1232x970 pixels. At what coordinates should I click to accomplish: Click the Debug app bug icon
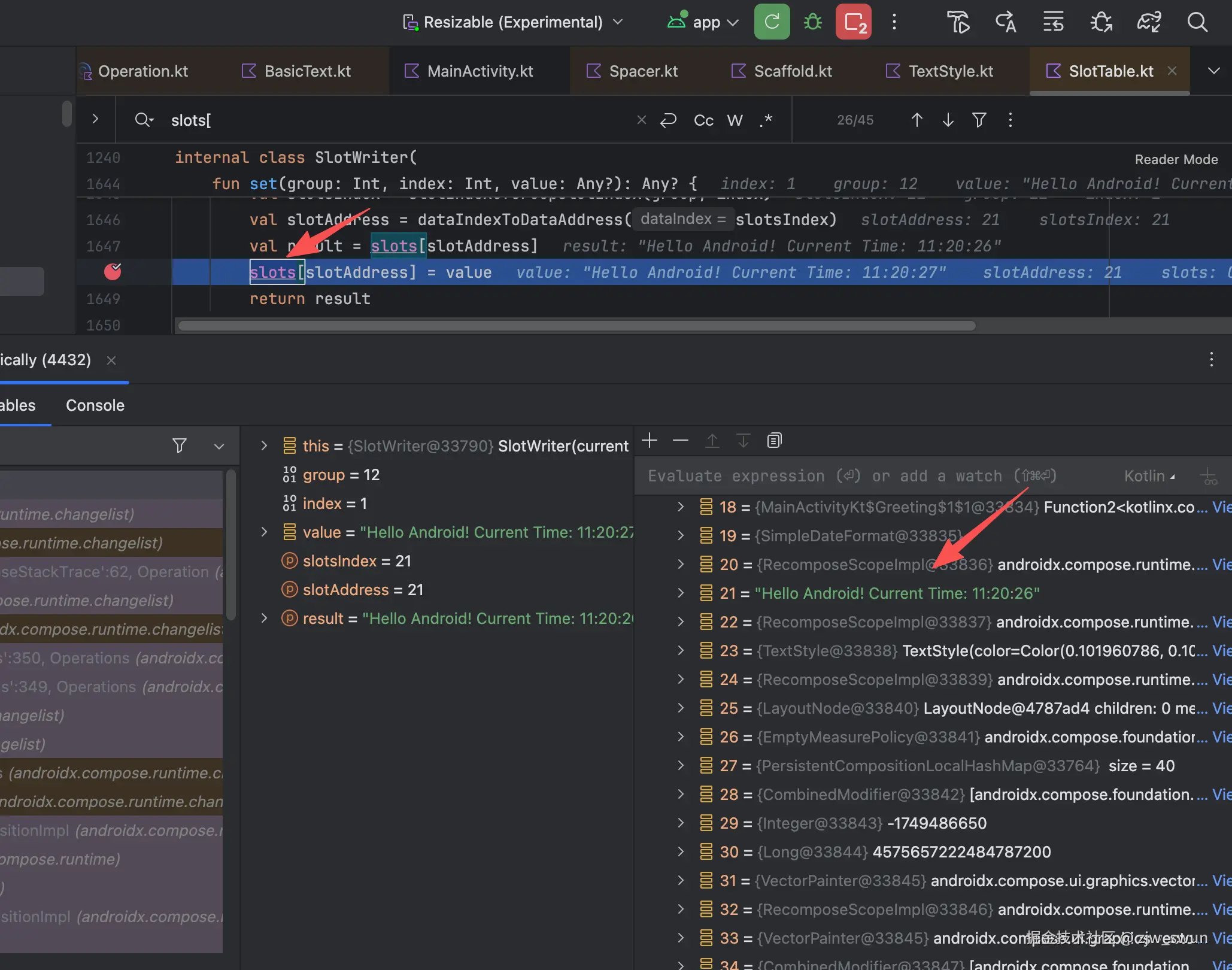[x=812, y=22]
